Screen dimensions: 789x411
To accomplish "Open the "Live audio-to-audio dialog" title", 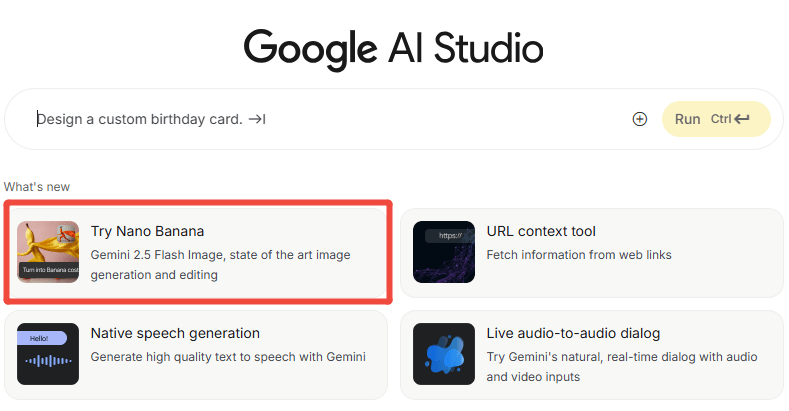I will point(573,333).
